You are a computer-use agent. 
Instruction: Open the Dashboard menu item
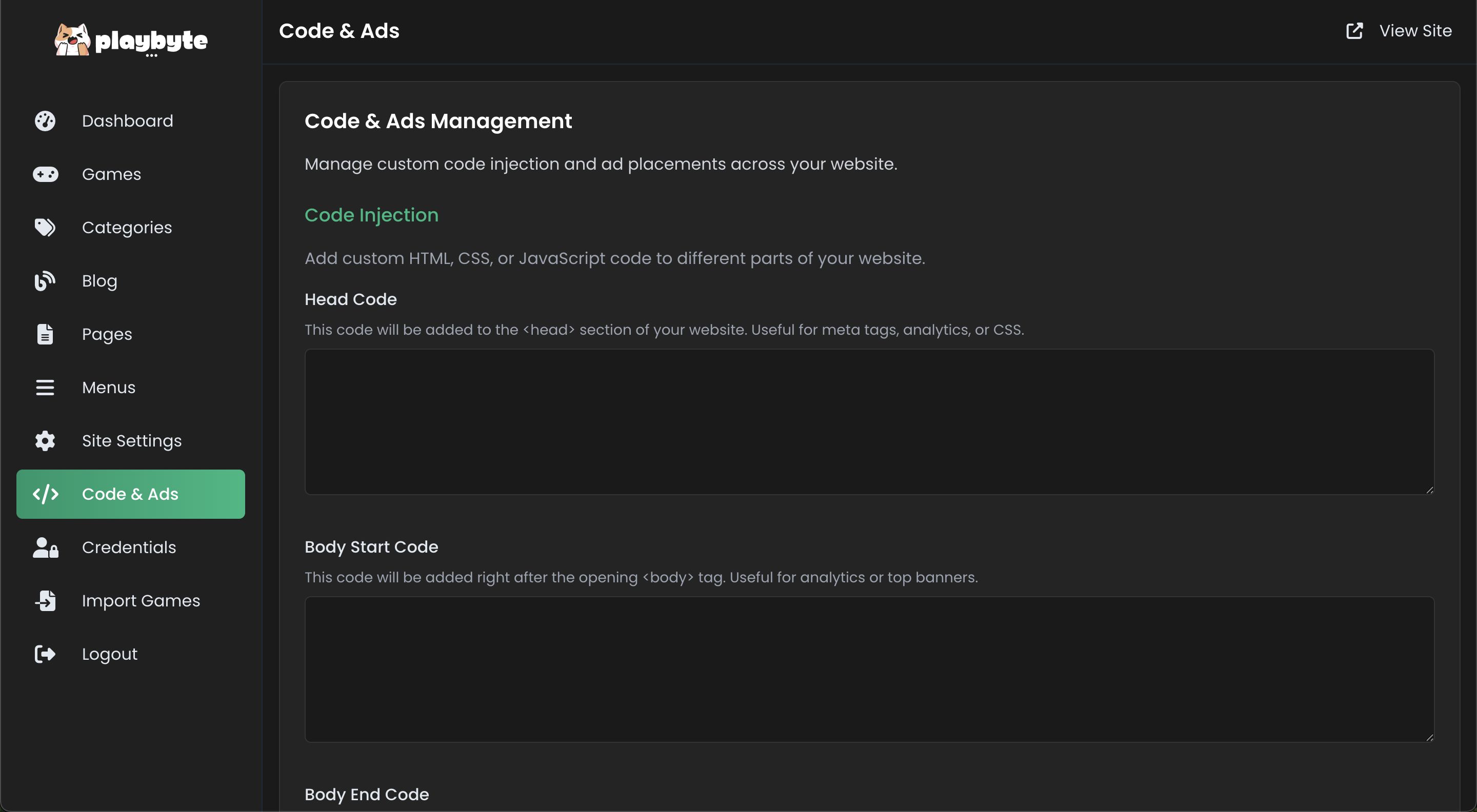[131, 121]
